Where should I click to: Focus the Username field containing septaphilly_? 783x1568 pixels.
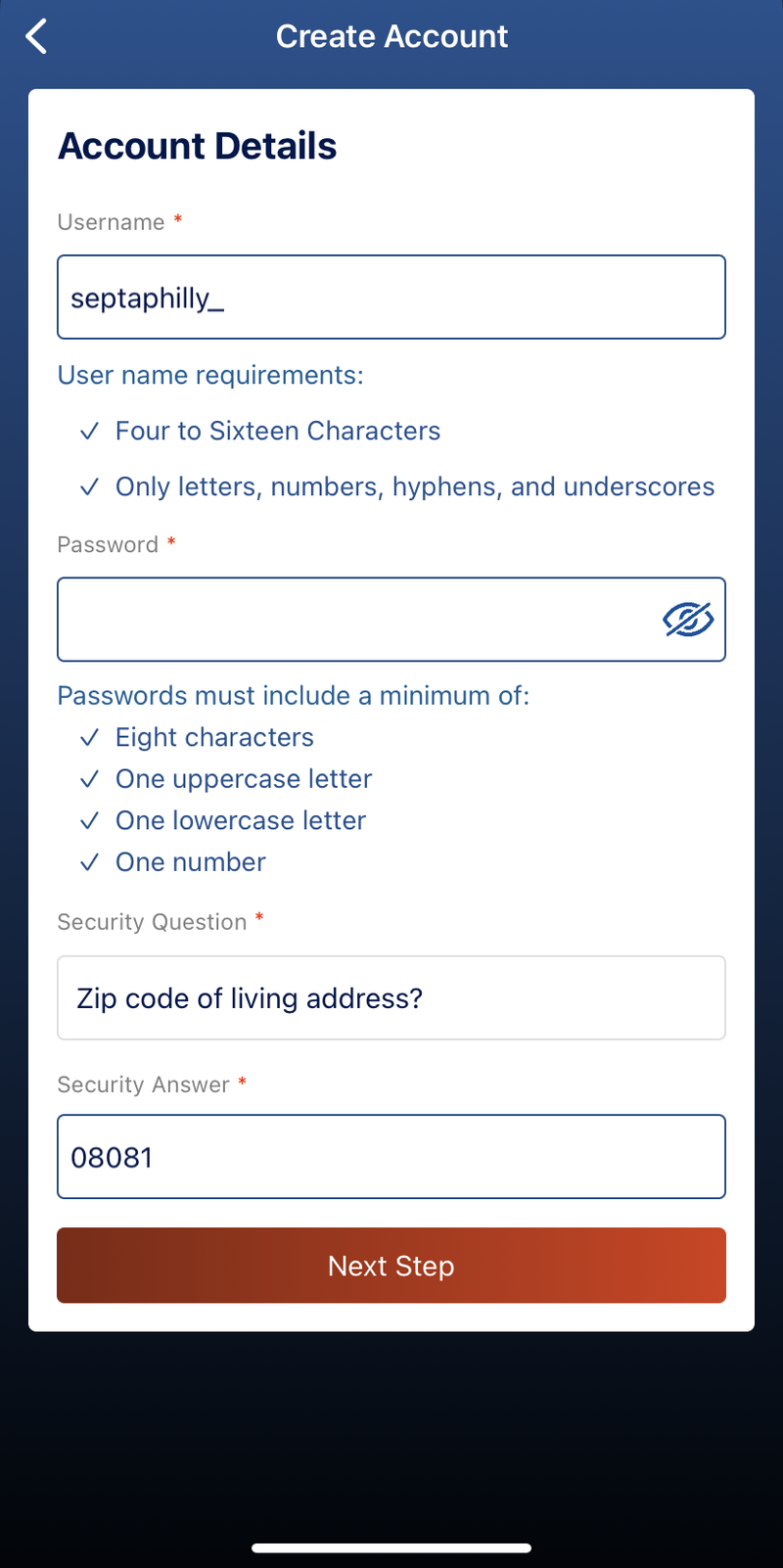(391, 298)
